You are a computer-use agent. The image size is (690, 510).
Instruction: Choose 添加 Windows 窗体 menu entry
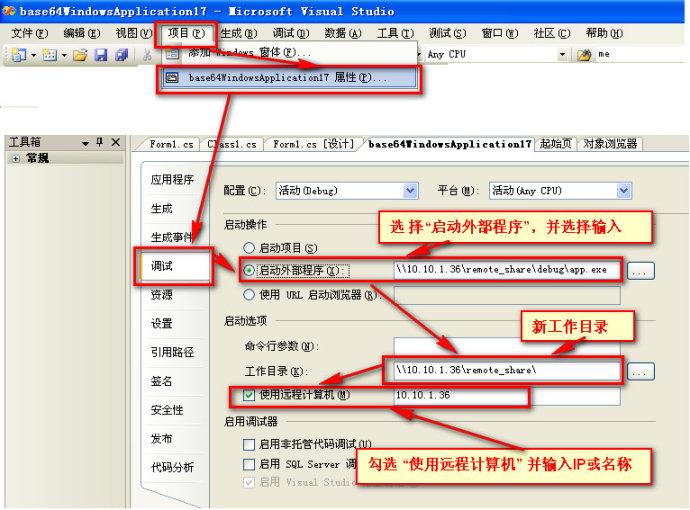(290, 53)
